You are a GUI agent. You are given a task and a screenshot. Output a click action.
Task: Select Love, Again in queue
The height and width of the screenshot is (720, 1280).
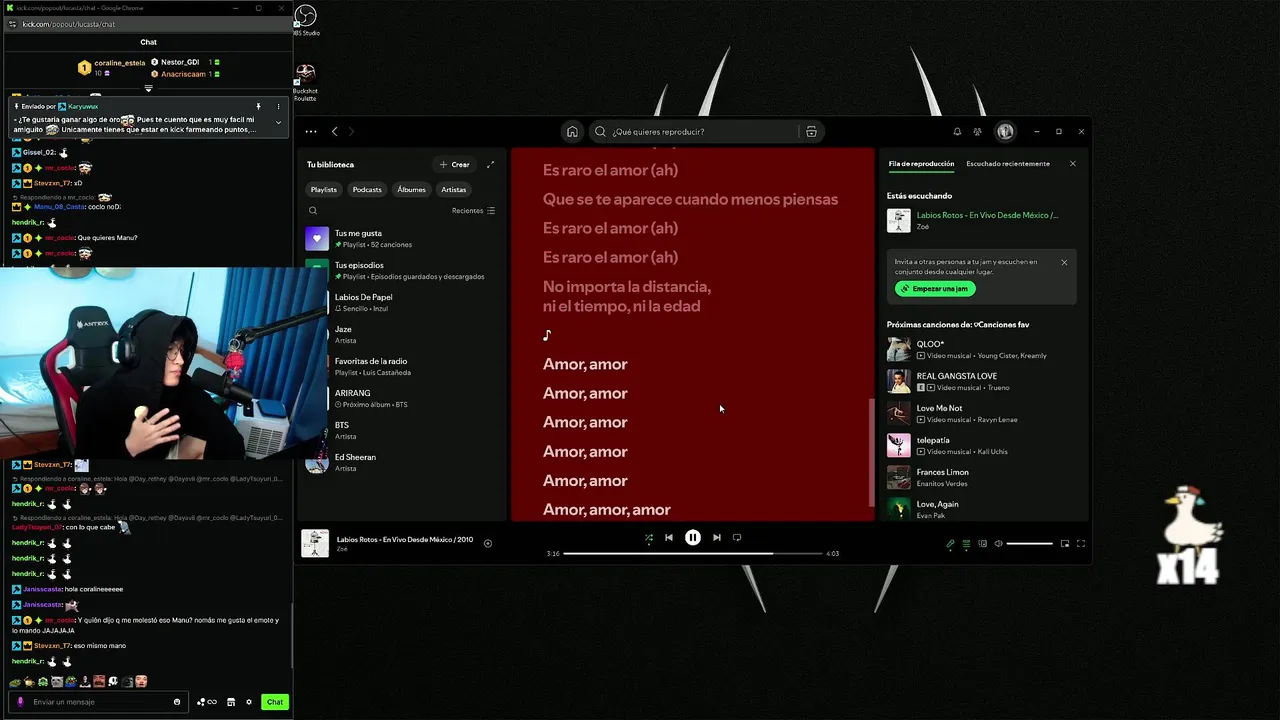982,508
